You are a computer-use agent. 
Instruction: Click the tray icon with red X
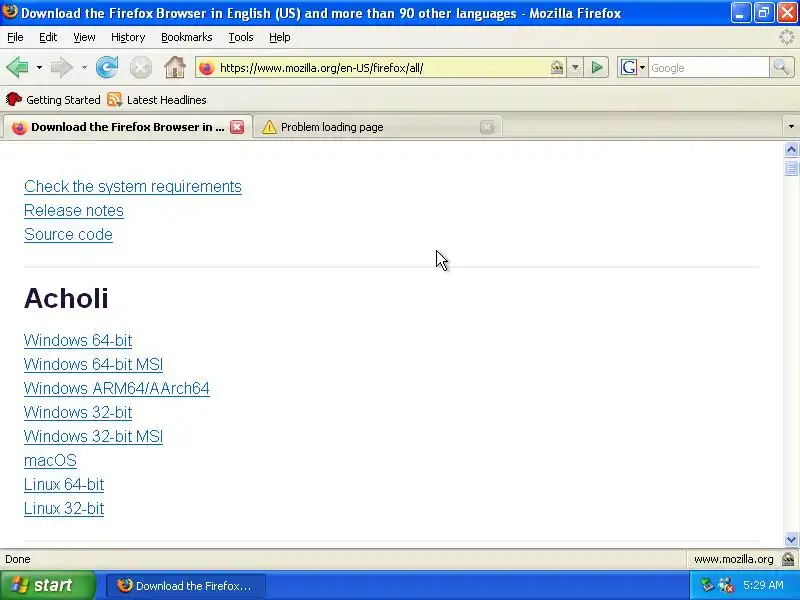[726, 585]
